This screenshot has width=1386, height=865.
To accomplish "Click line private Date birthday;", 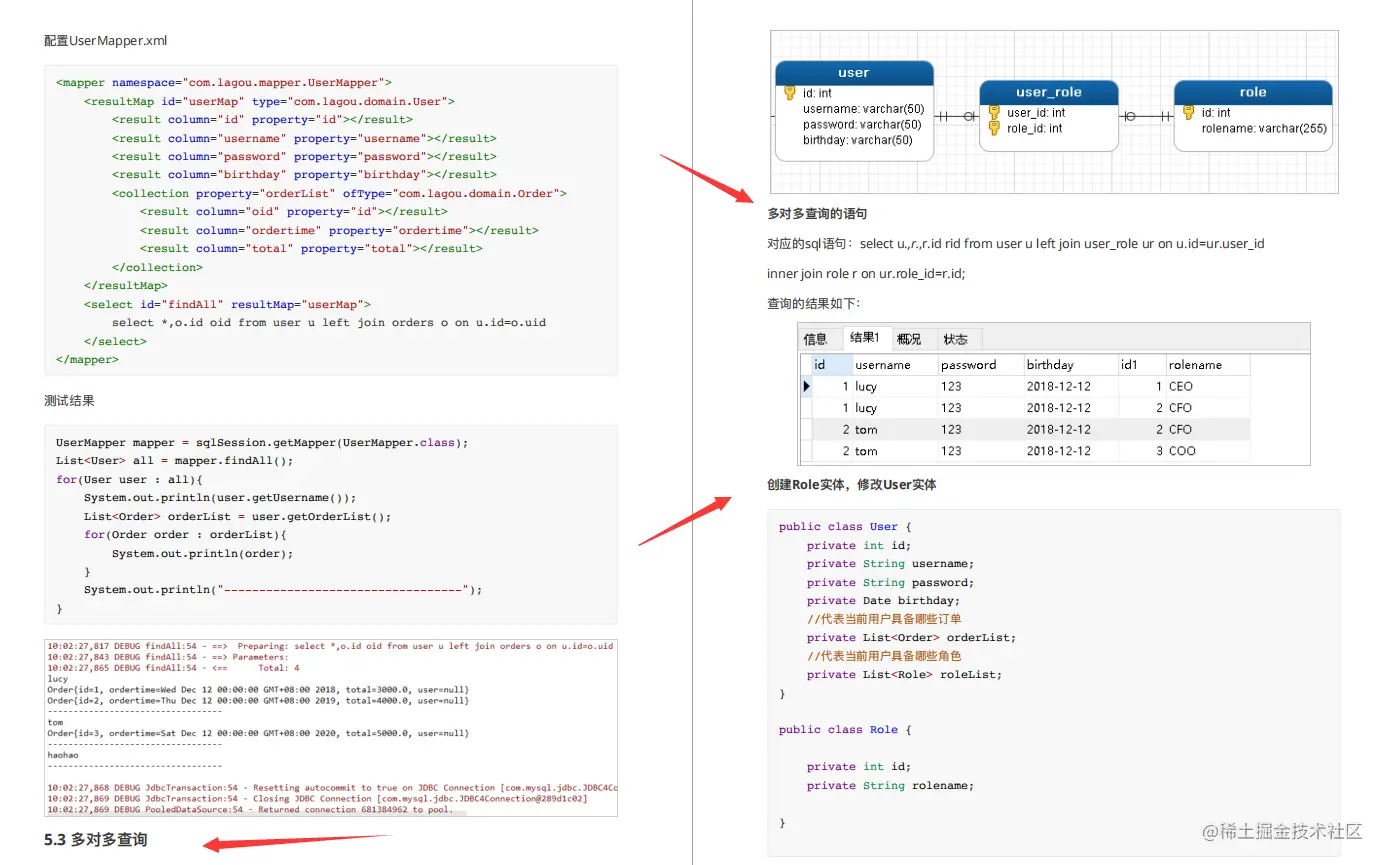I will pyautogui.click(x=883, y=600).
